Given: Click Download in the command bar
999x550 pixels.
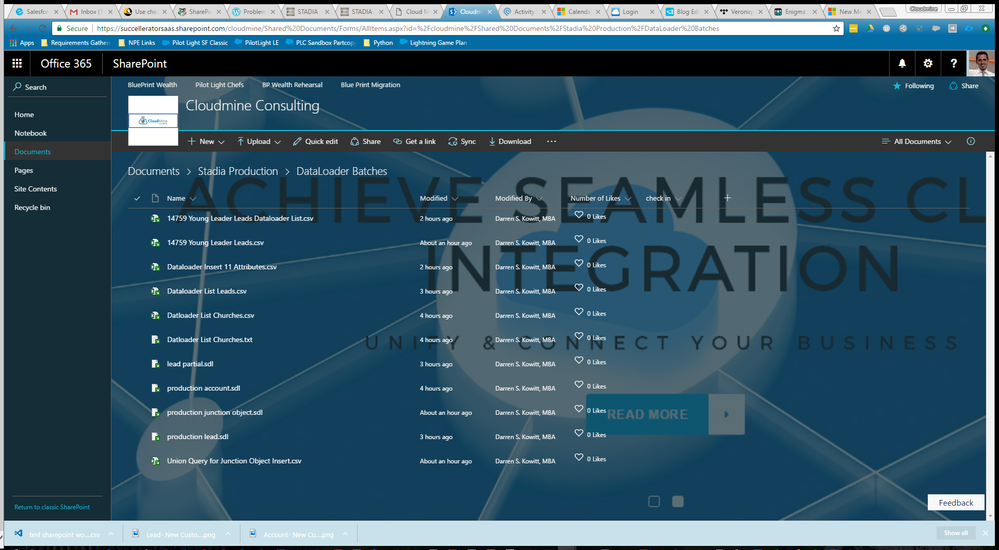Looking at the screenshot, I should click(510, 141).
